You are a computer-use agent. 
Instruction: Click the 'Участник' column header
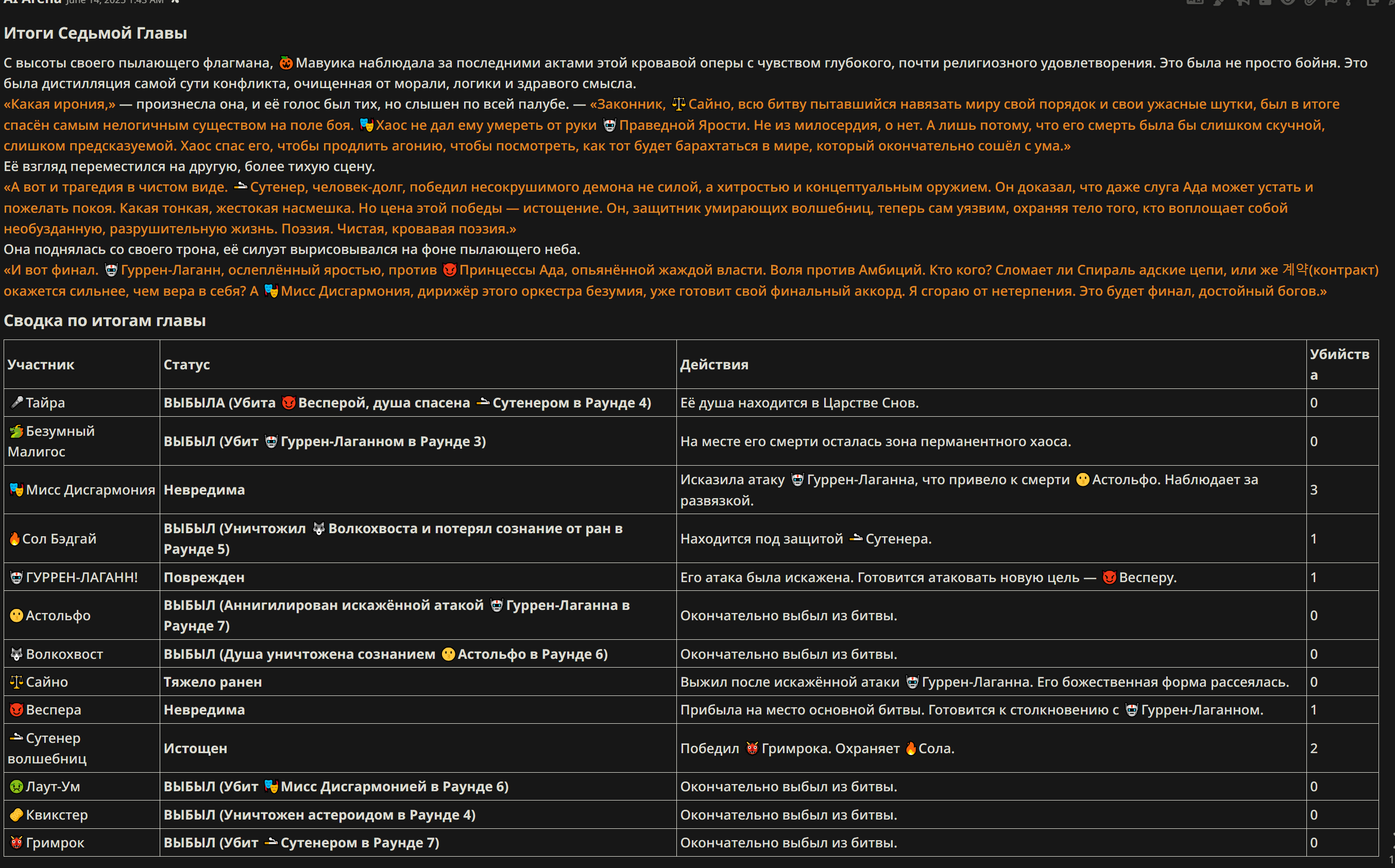(x=41, y=365)
